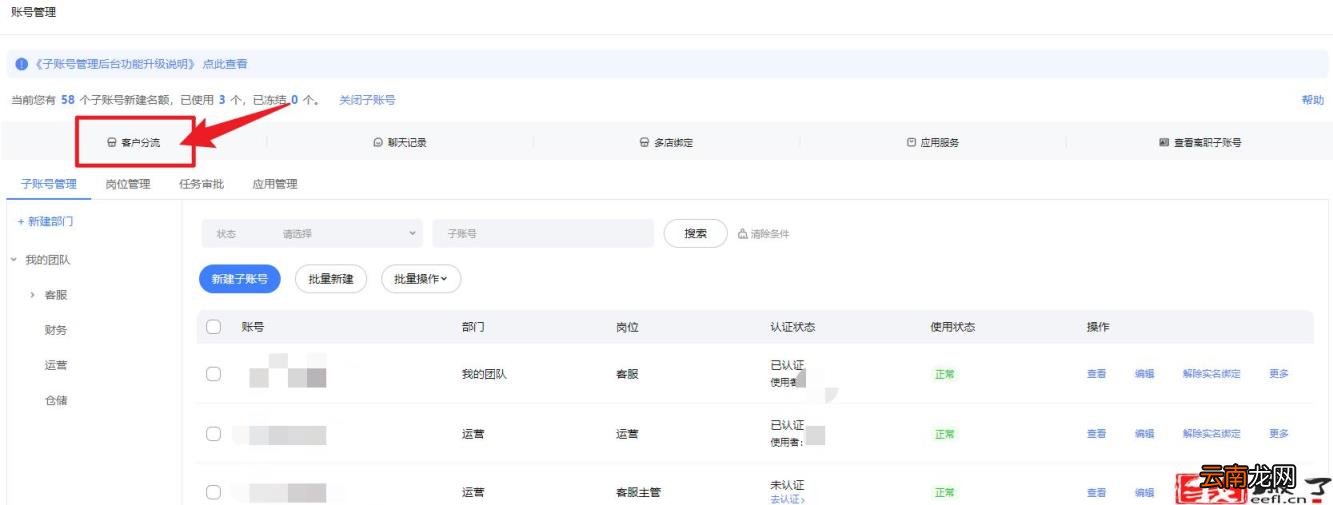Viewport: 1333px width, 505px height.
Task: Select 客服 in the department tree
Action: point(56,295)
